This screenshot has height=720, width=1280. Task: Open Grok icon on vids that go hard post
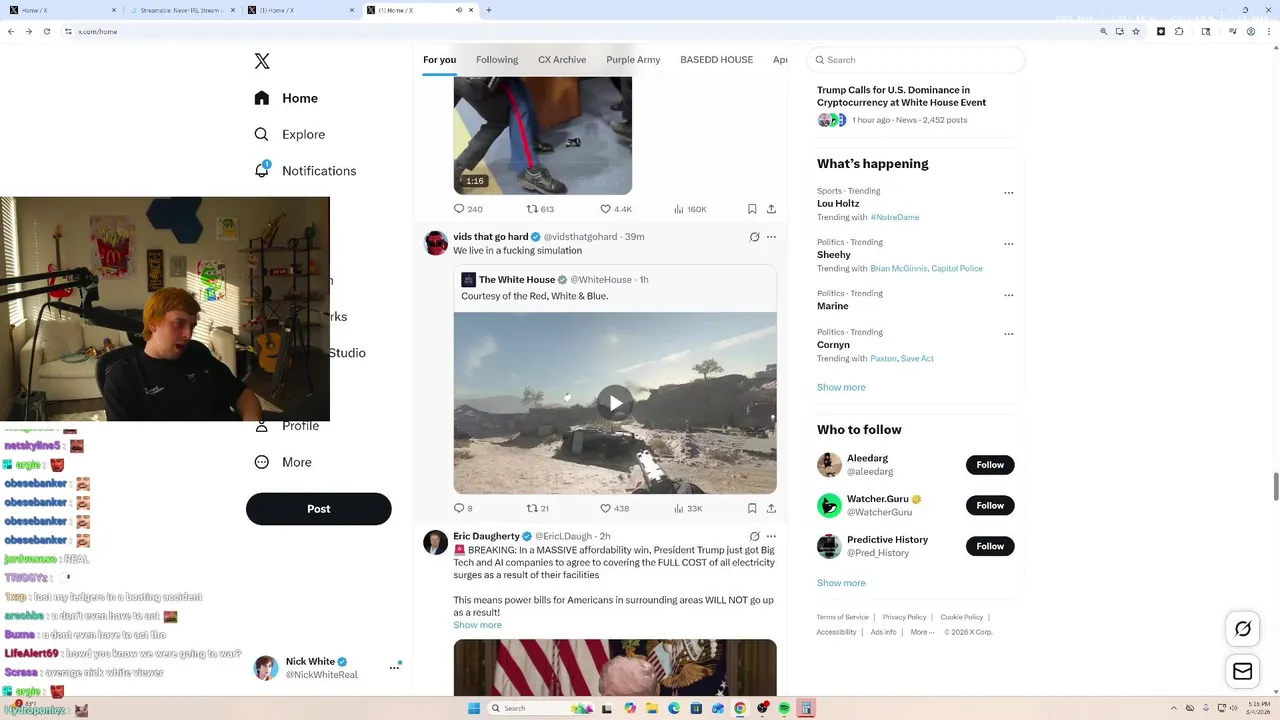pos(754,237)
